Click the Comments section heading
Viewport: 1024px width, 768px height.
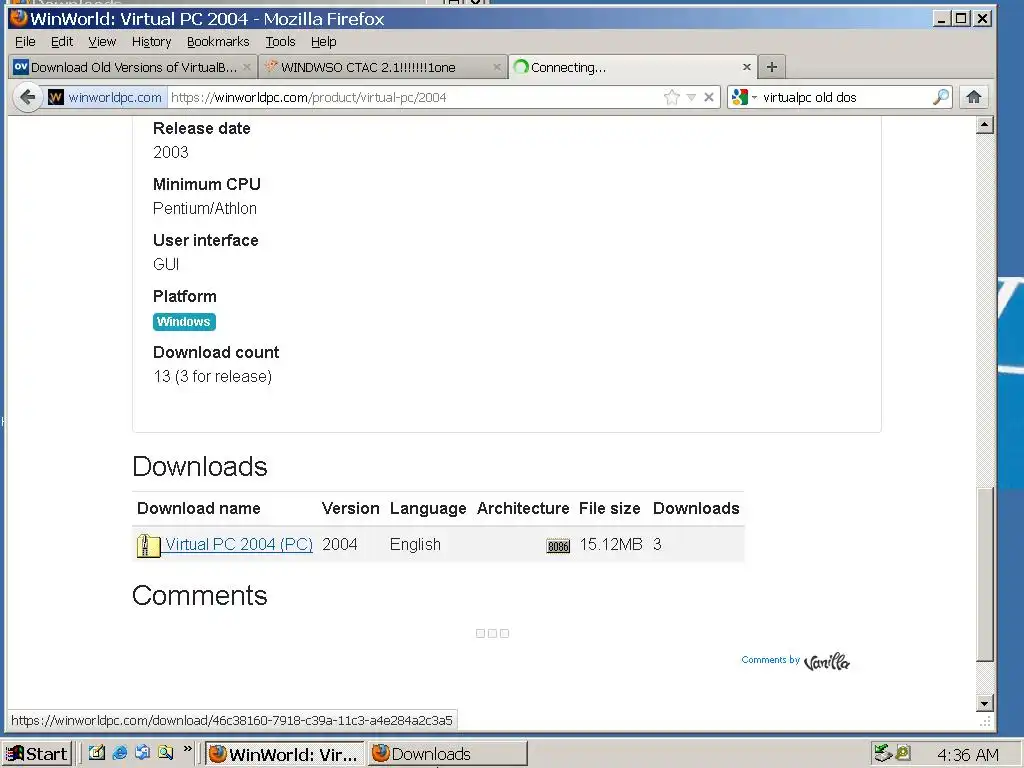[x=200, y=596]
